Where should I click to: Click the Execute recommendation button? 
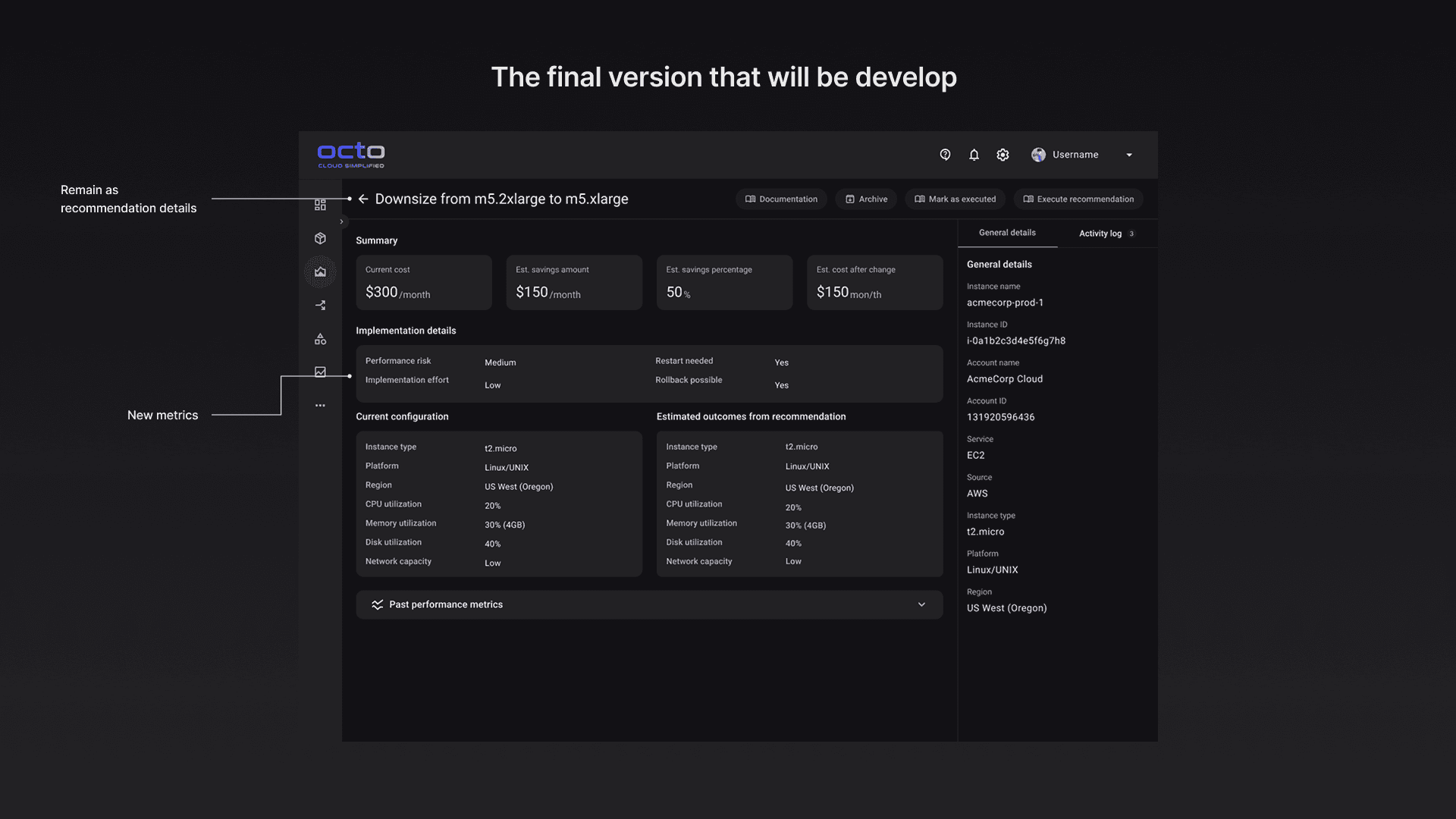(x=1078, y=199)
